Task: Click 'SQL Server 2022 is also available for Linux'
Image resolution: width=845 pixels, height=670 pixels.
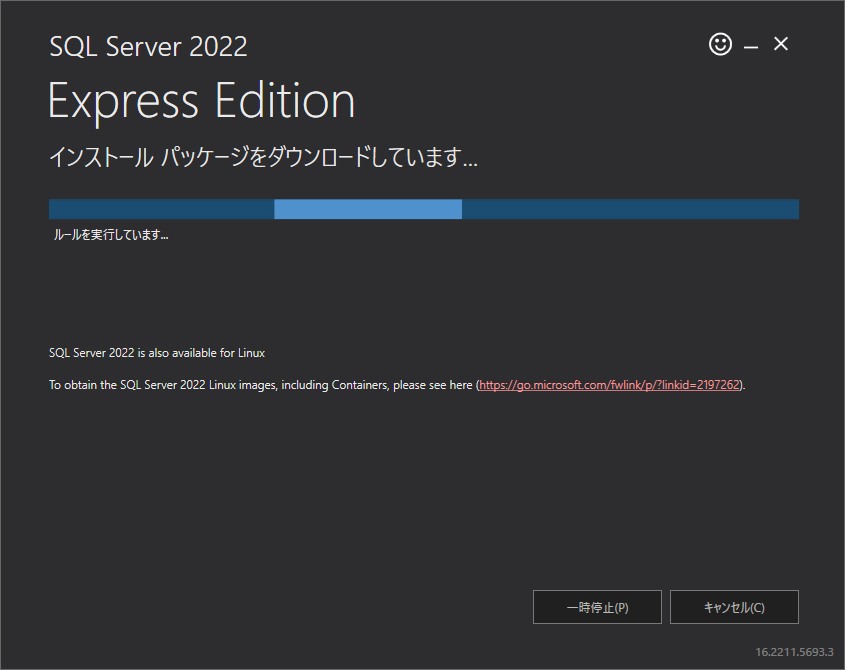Action: (157, 353)
